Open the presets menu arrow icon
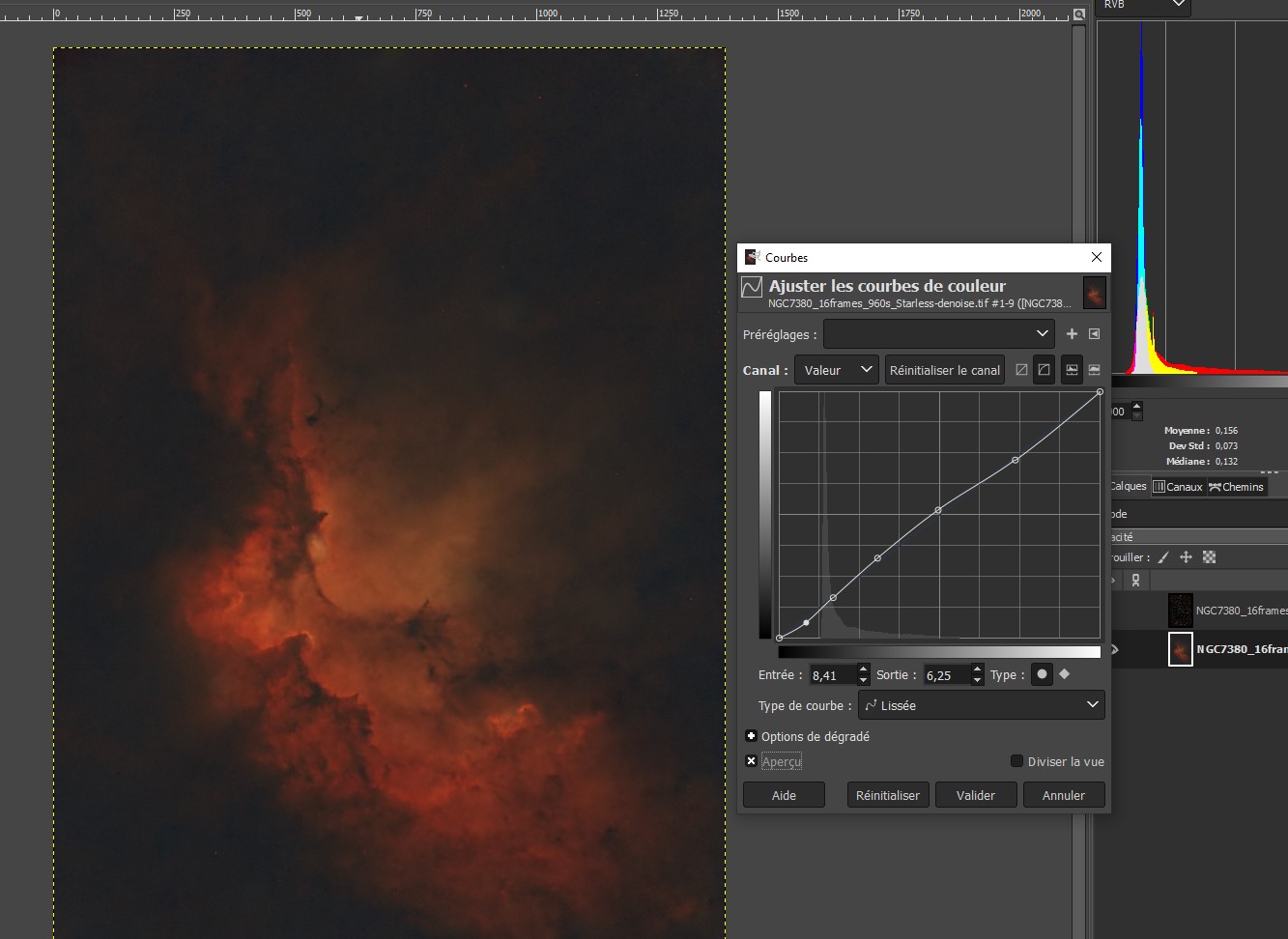This screenshot has width=1288, height=939. tap(1094, 334)
